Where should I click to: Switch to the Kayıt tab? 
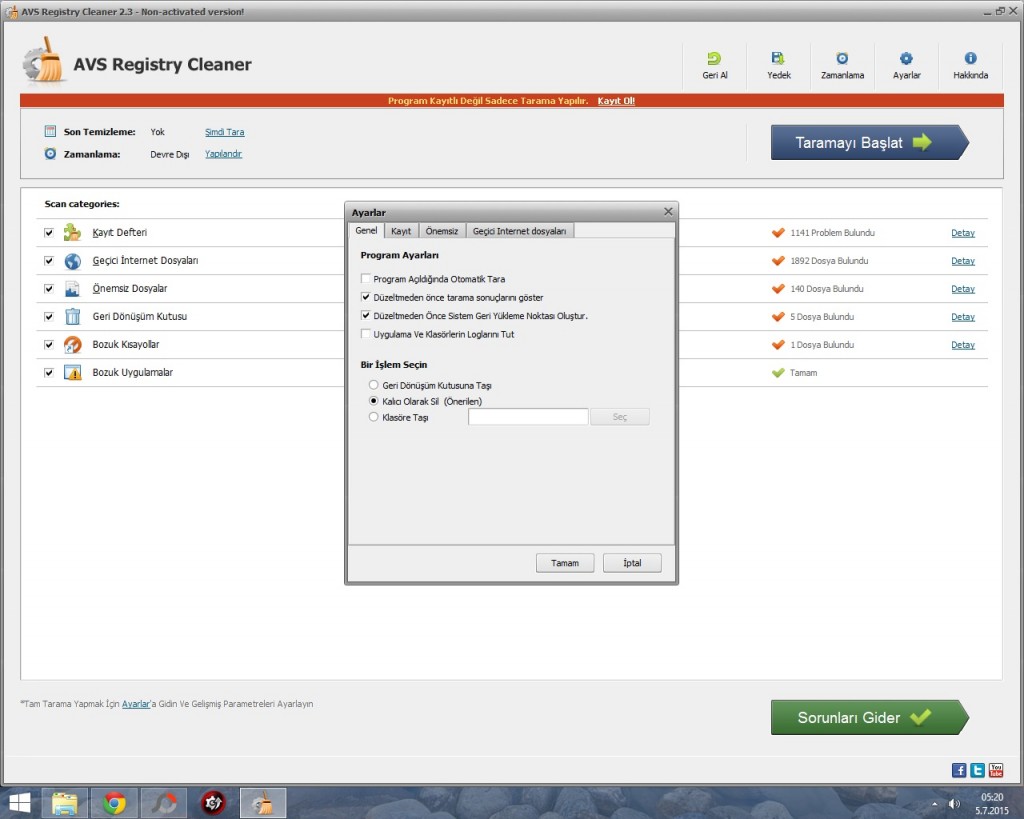pos(401,231)
